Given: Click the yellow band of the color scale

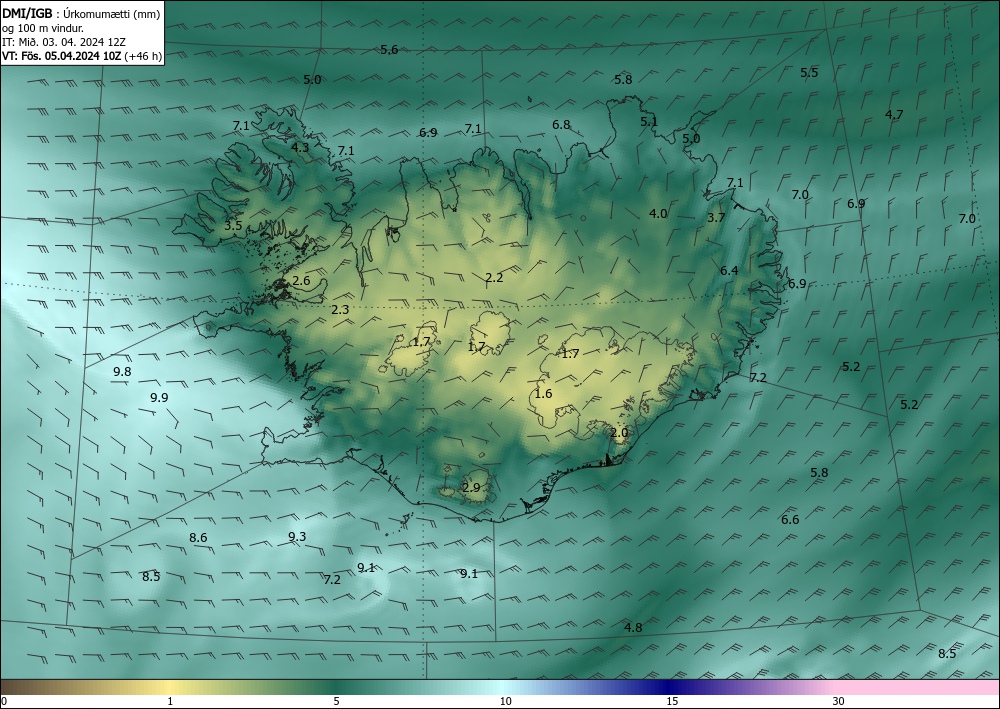Looking at the screenshot, I should (169, 687).
